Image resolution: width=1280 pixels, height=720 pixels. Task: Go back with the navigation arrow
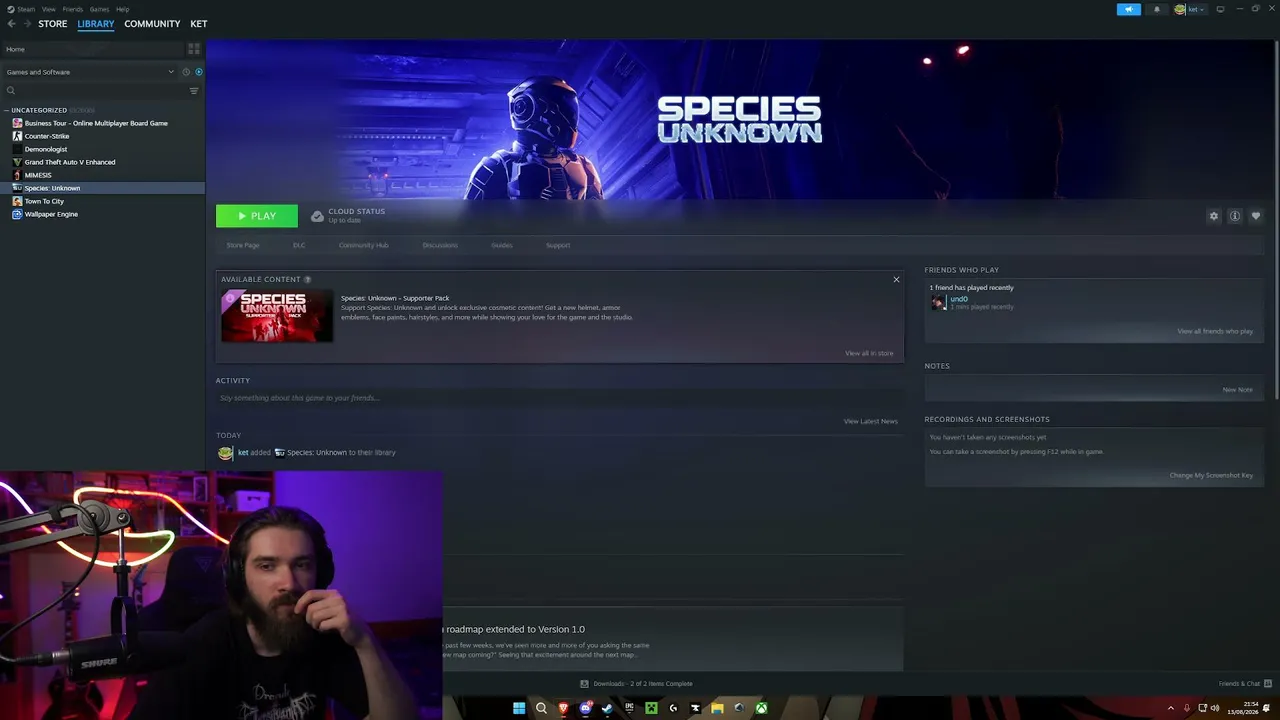point(12,24)
